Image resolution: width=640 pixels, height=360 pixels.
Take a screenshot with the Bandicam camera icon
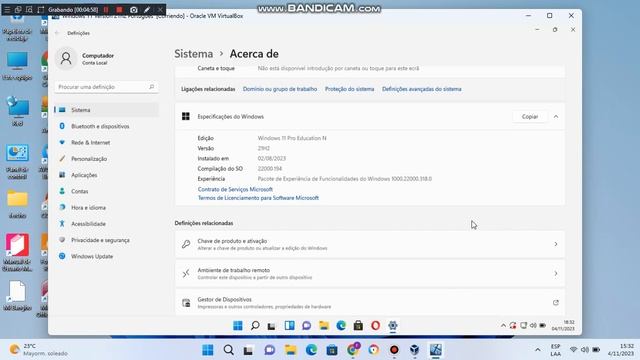133,9
